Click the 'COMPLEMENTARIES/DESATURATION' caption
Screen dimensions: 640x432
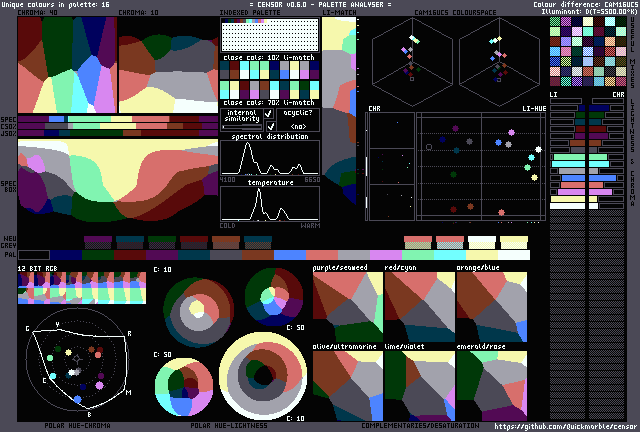point(420,425)
